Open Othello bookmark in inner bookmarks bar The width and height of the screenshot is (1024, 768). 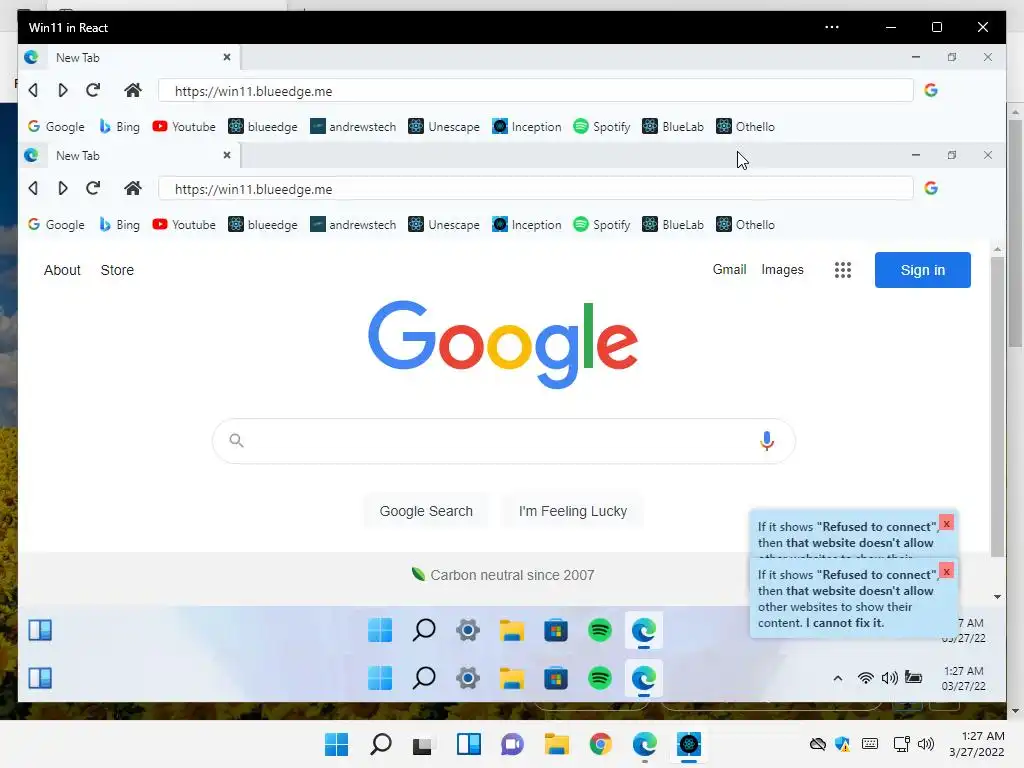pyautogui.click(x=745, y=225)
